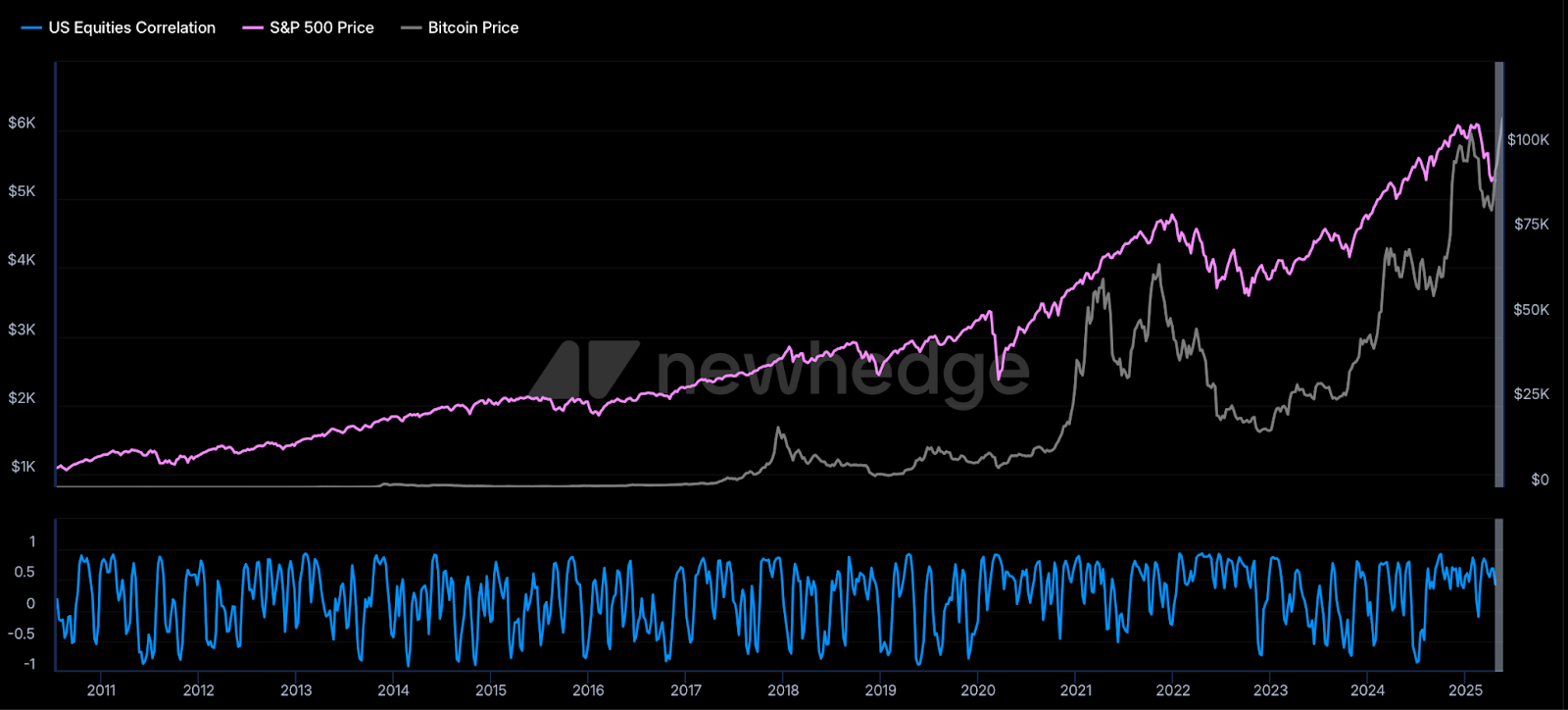Click the $100K label on the Bitcoin axis
Image resolution: width=1568 pixels, height=710 pixels.
[x=1528, y=140]
